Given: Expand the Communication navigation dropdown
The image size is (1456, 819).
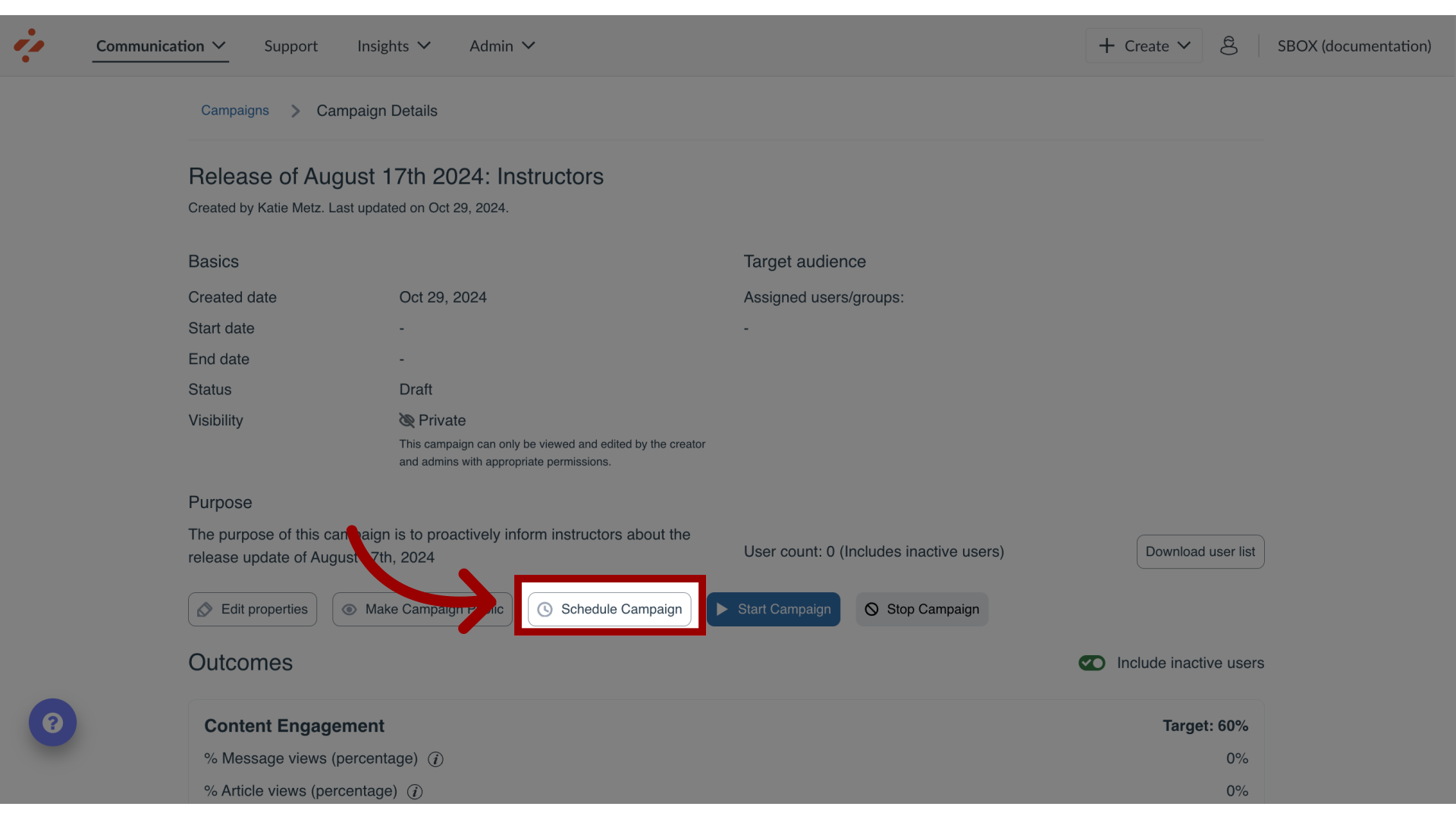Looking at the screenshot, I should pos(160,45).
